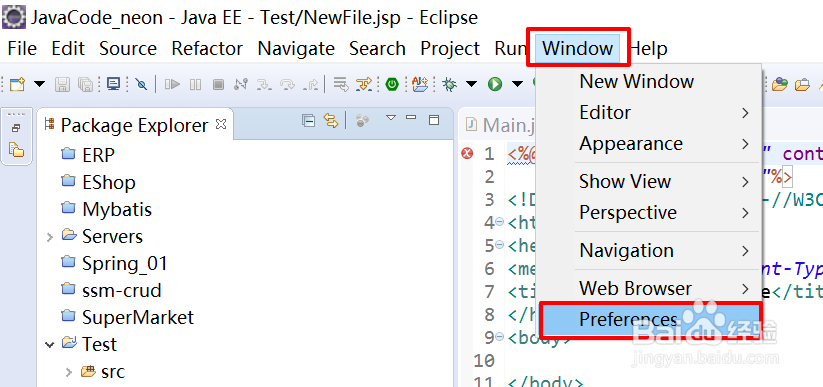Open the Run configurations dropdown arrow
The width and height of the screenshot is (823, 387).
coord(518,84)
